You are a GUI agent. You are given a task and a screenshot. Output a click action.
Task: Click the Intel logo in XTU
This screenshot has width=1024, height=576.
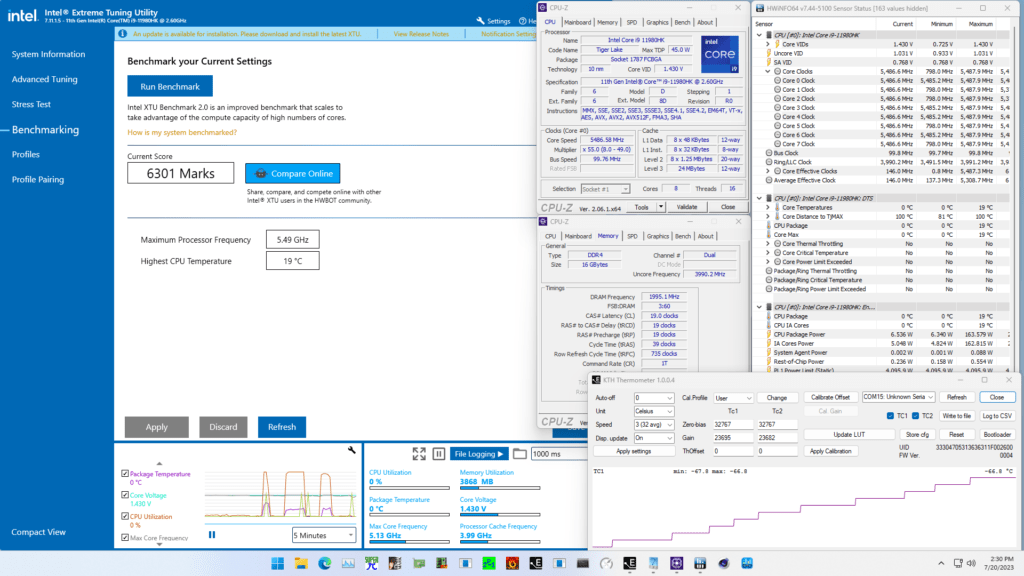[x=22, y=15]
